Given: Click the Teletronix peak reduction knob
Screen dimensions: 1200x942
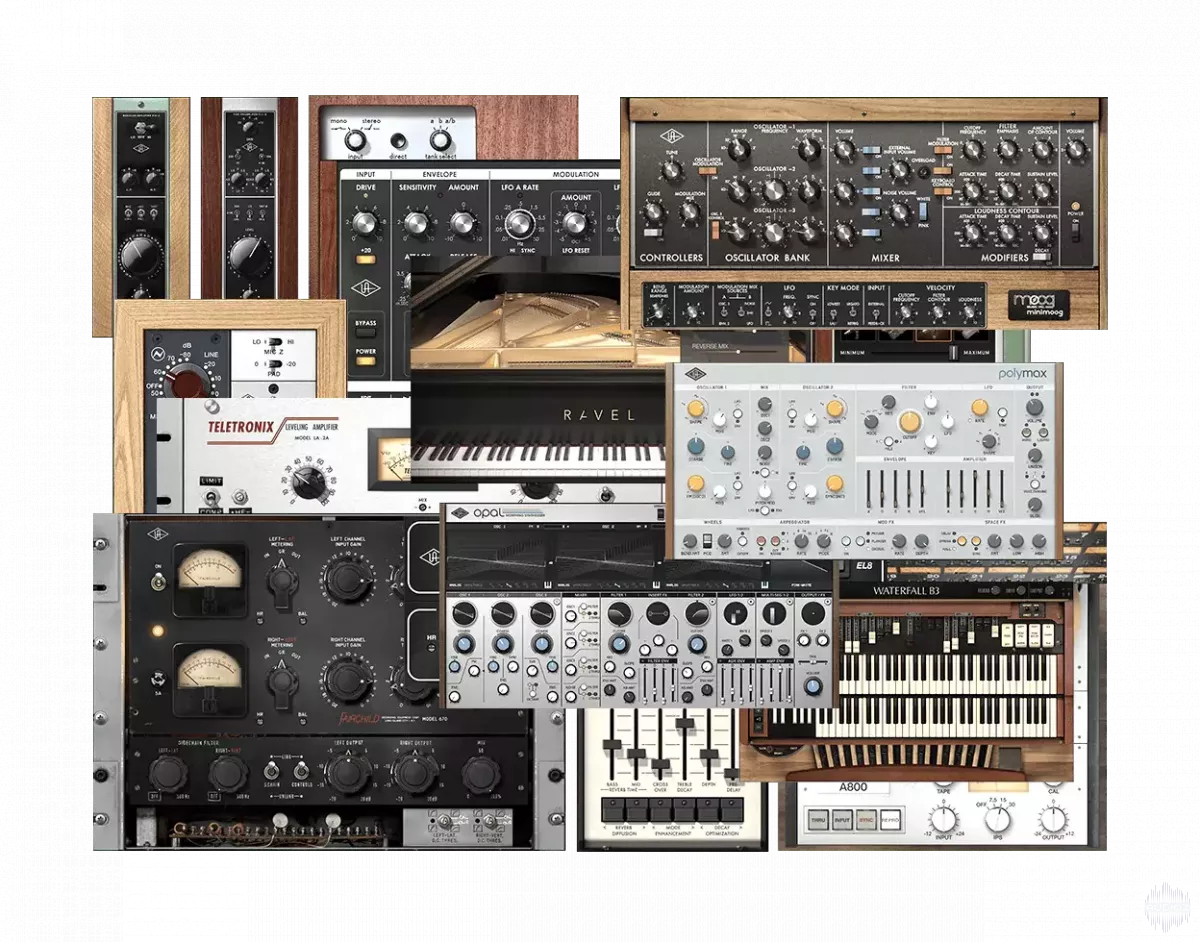Looking at the screenshot, I should pyautogui.click(x=310, y=483).
